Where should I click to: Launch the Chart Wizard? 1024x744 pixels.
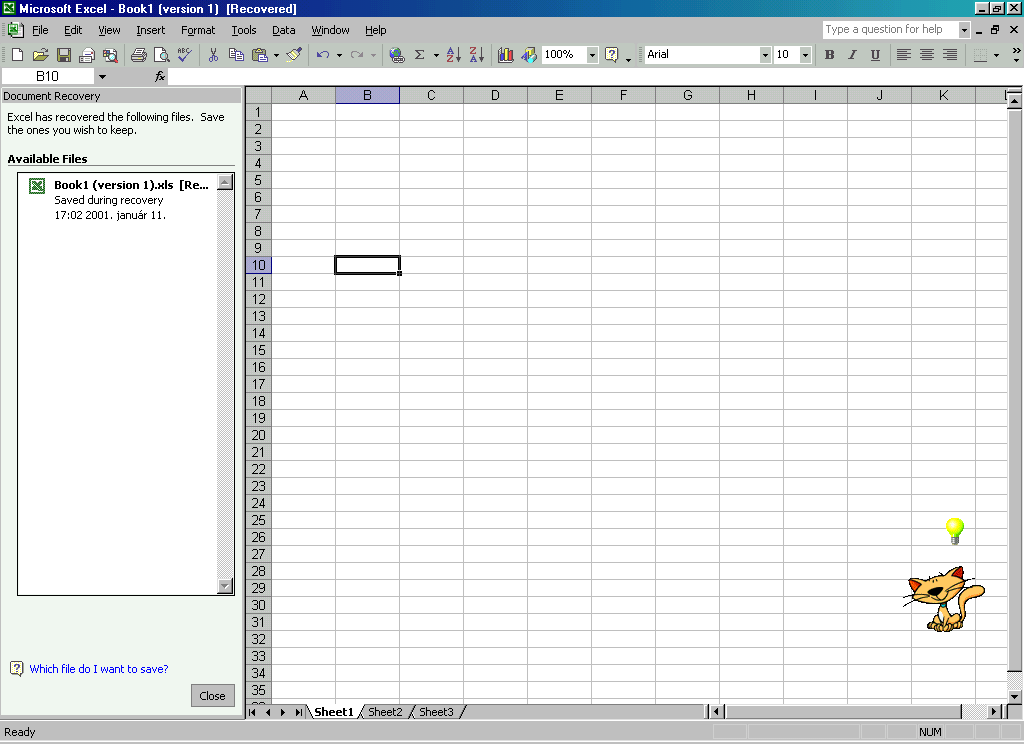click(505, 55)
